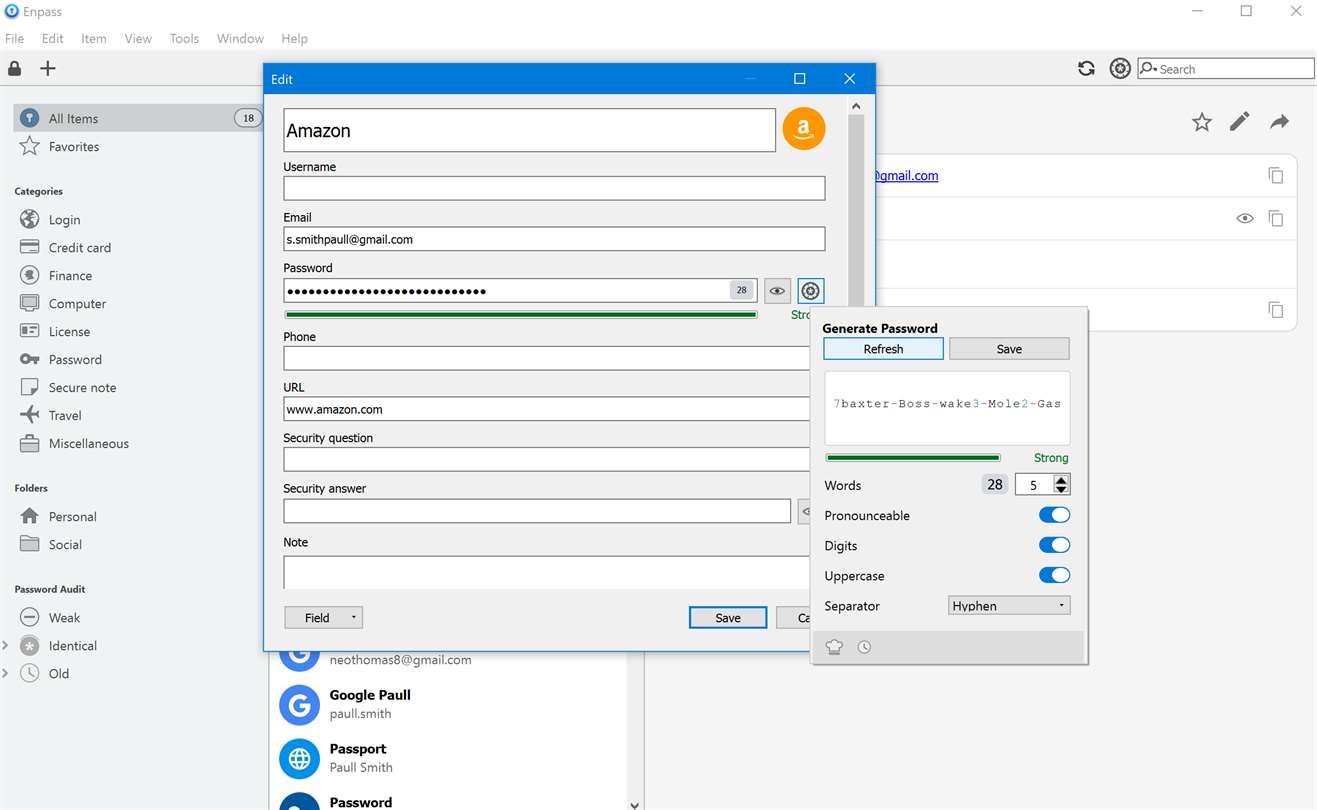
Task: Open settings gear beside the Search box
Action: click(x=1120, y=69)
